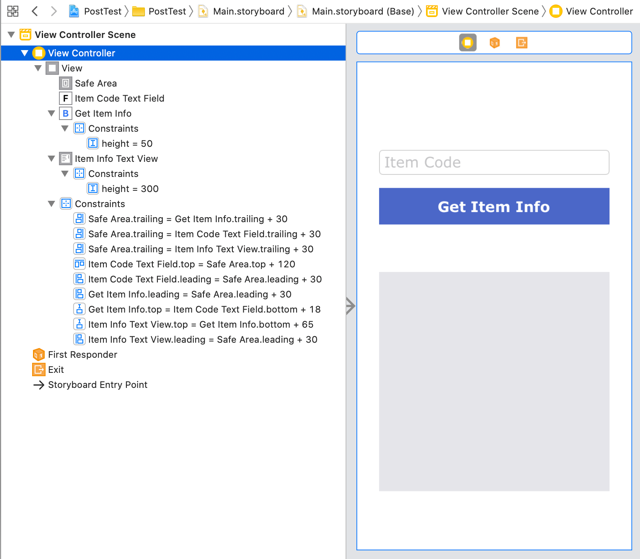Select the View Controller Scene row
Screen dimensions: 640x559
(x=173, y=35)
